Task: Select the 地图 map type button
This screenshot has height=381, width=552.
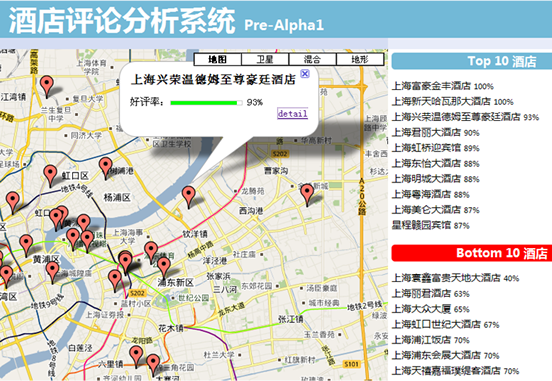Action: 218,59
